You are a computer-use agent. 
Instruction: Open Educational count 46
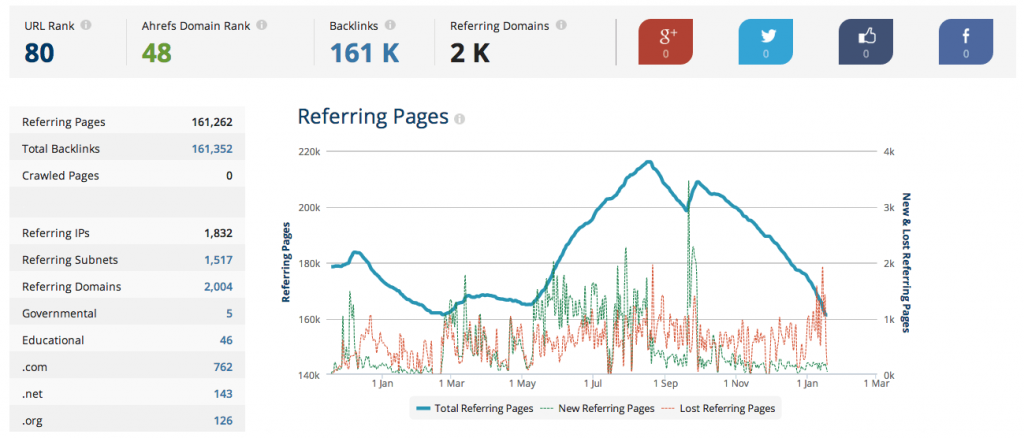[x=226, y=340]
